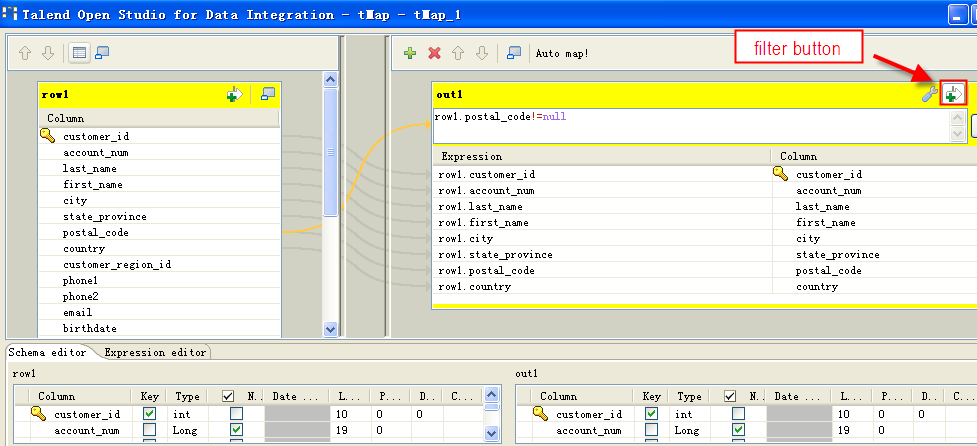Click the input panel move down arrow
The width and height of the screenshot is (977, 446).
pos(48,53)
